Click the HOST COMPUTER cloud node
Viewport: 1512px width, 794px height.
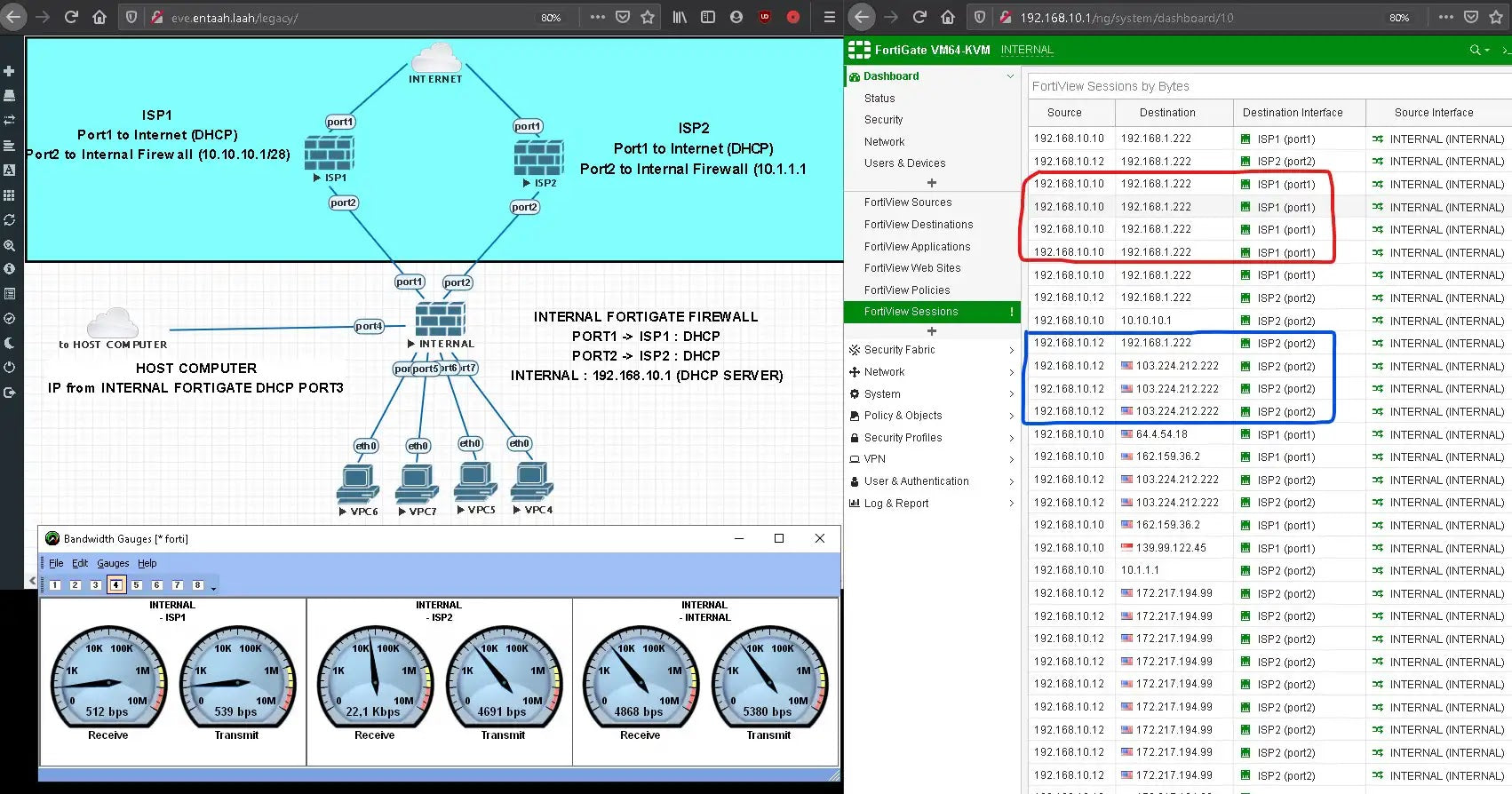click(x=113, y=322)
